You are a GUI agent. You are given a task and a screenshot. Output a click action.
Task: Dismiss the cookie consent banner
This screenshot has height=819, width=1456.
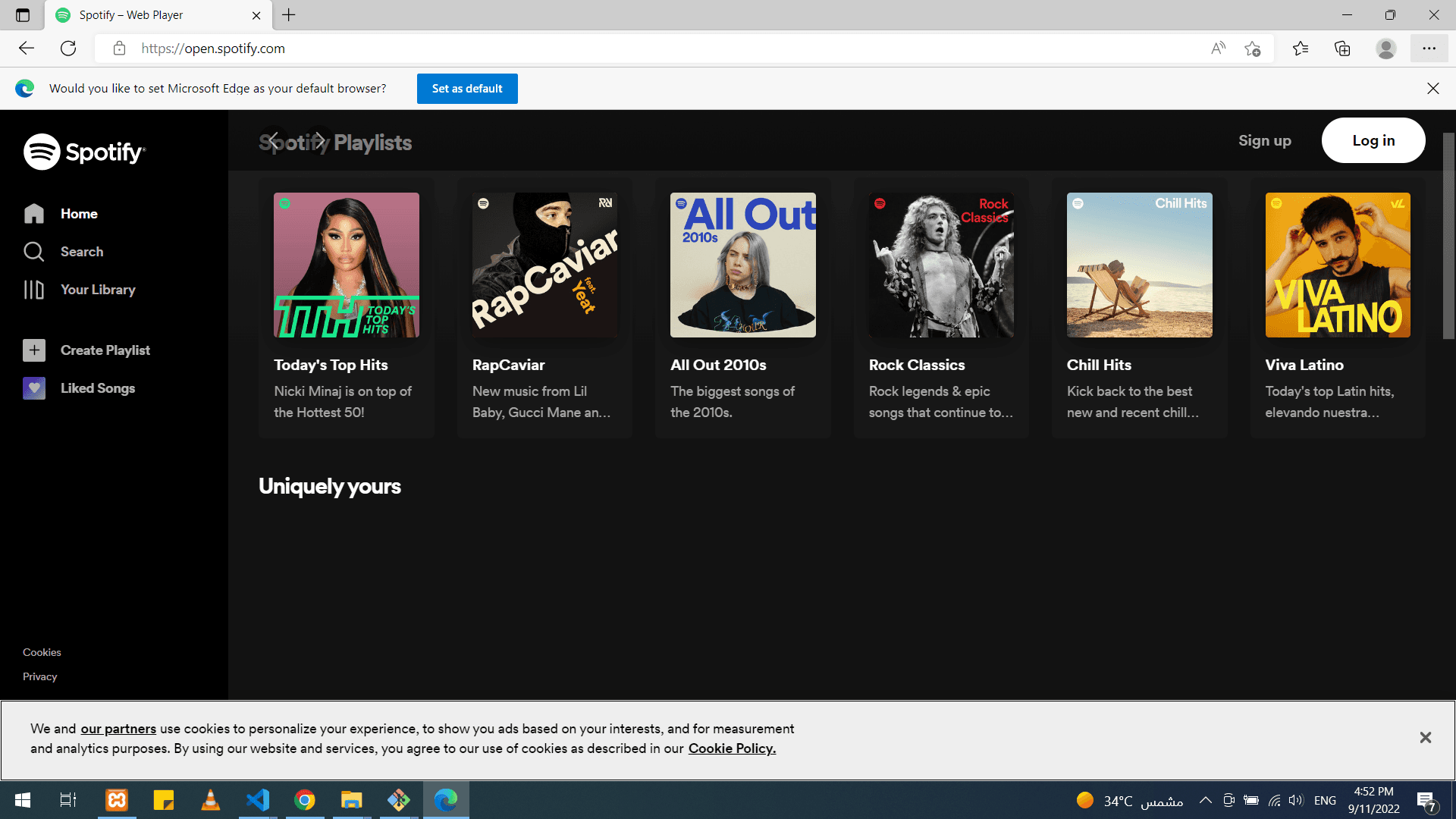pos(1426,738)
